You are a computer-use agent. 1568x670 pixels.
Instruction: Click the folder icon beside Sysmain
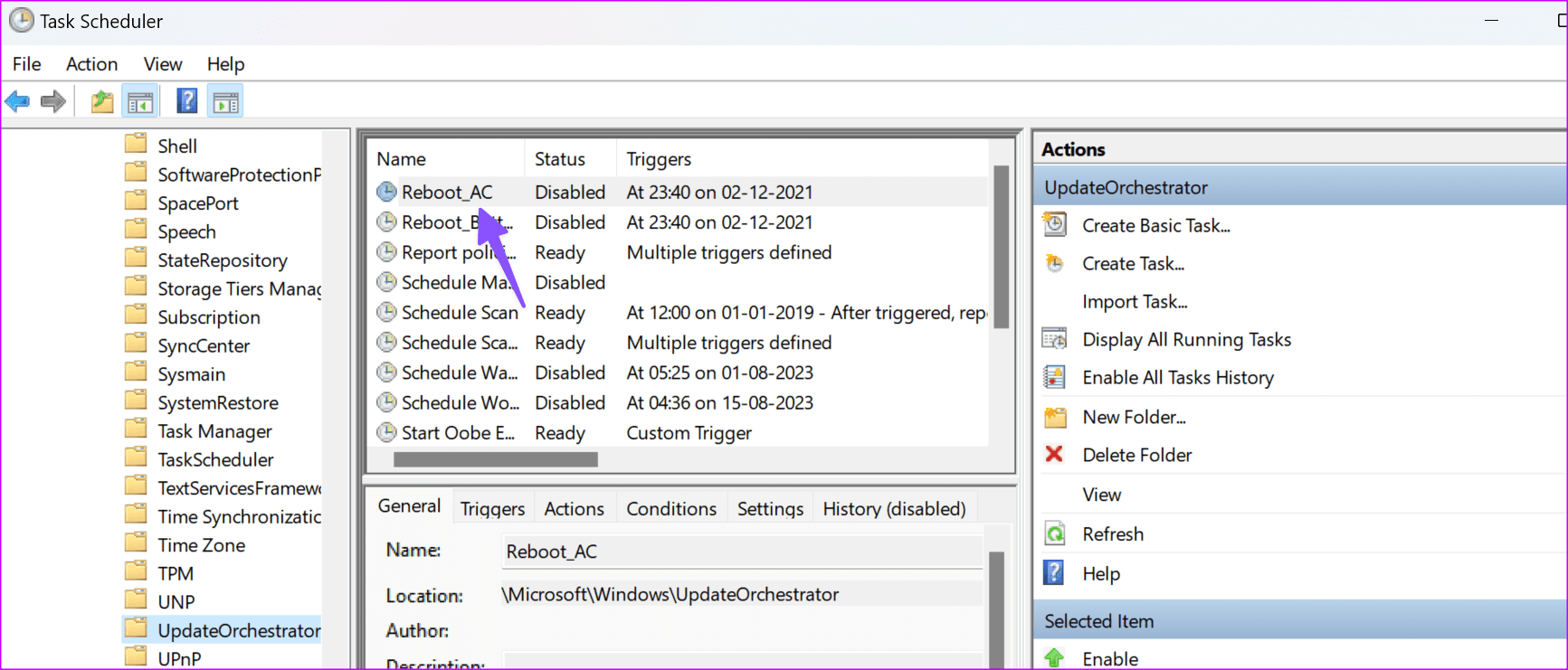[x=136, y=372]
